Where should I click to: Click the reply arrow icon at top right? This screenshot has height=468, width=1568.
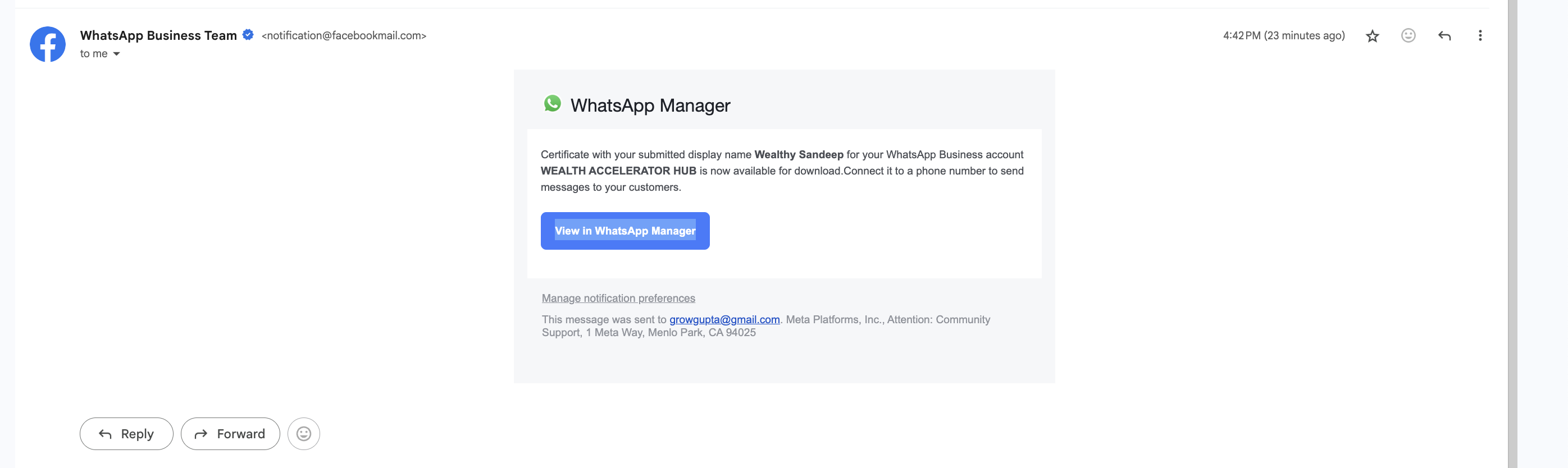[x=1444, y=36]
